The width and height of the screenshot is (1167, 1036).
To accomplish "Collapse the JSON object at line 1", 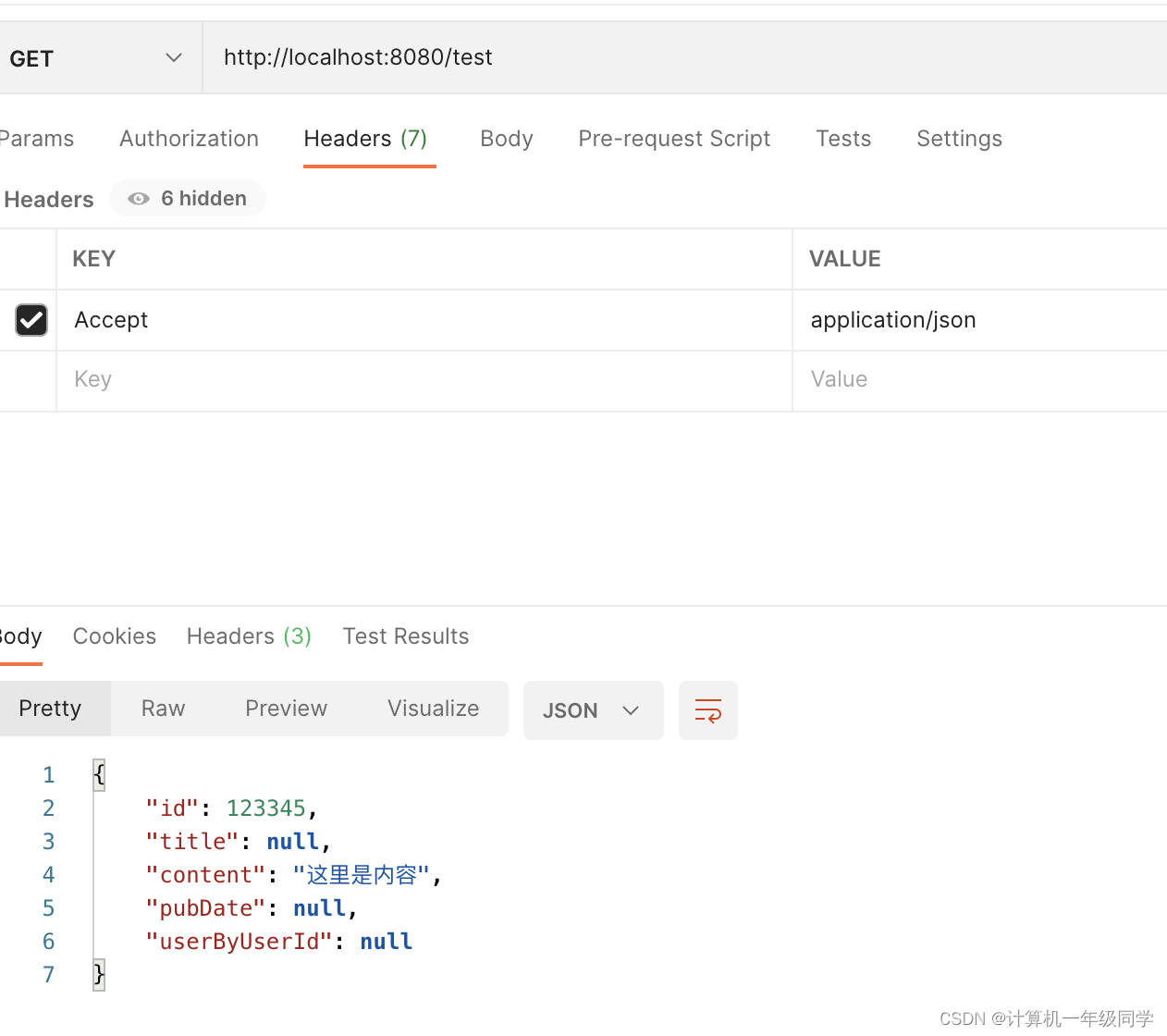I will (99, 774).
